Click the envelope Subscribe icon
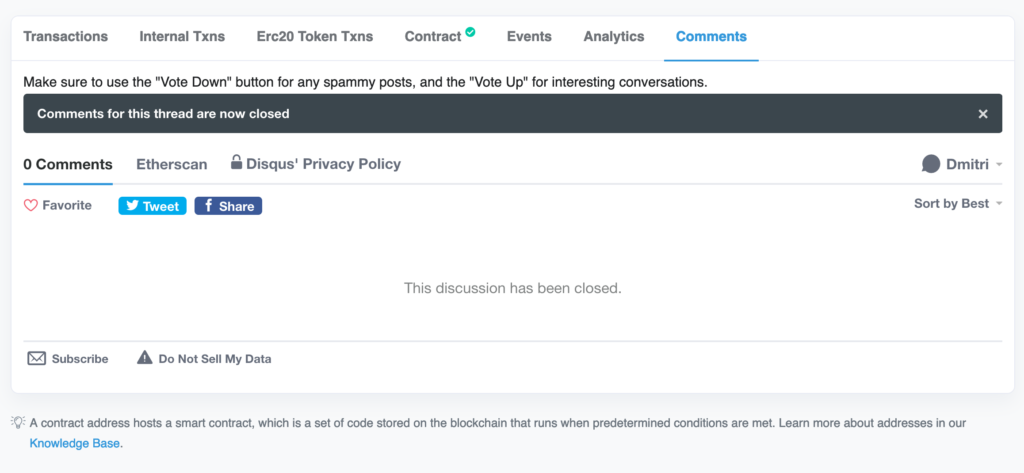The width and height of the screenshot is (1024, 473). click(x=36, y=358)
